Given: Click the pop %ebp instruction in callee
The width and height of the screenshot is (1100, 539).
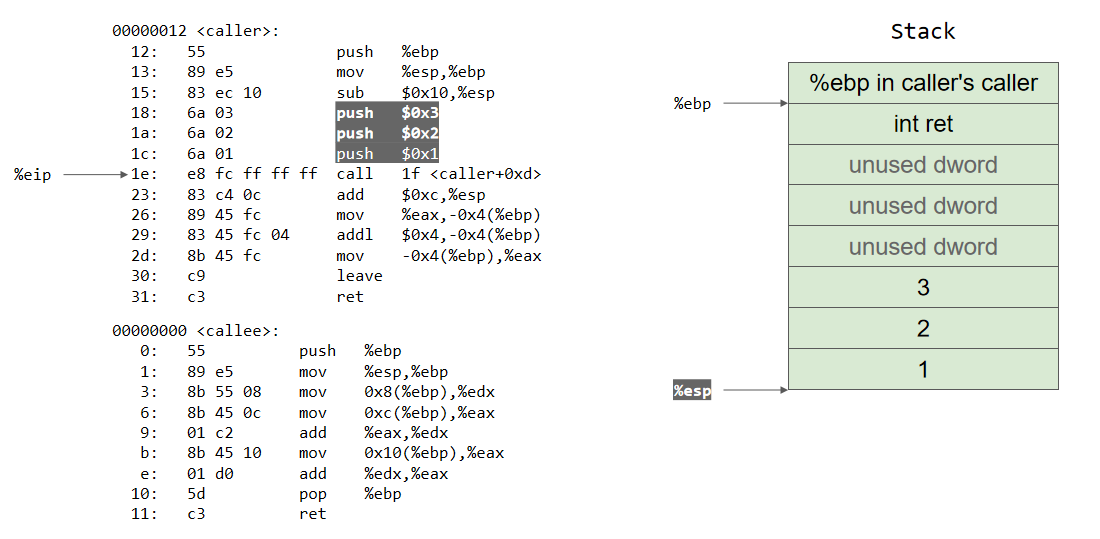Looking at the screenshot, I should coord(349,494).
